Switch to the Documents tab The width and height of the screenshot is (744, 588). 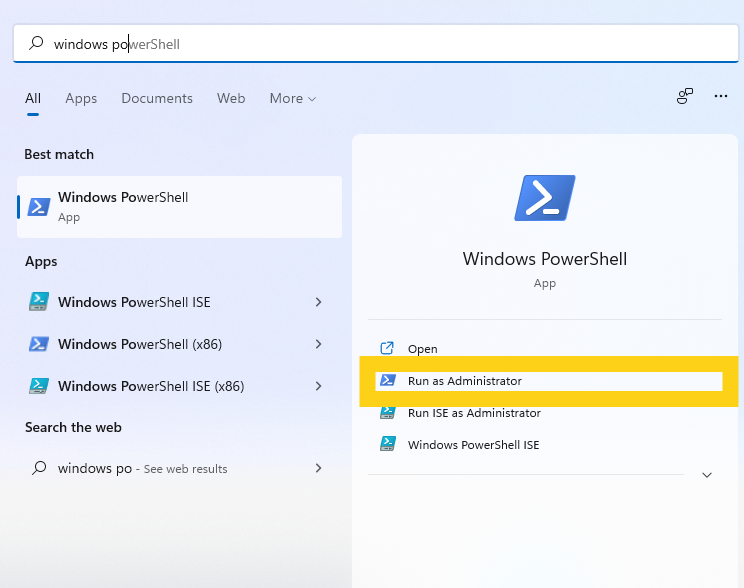157,98
